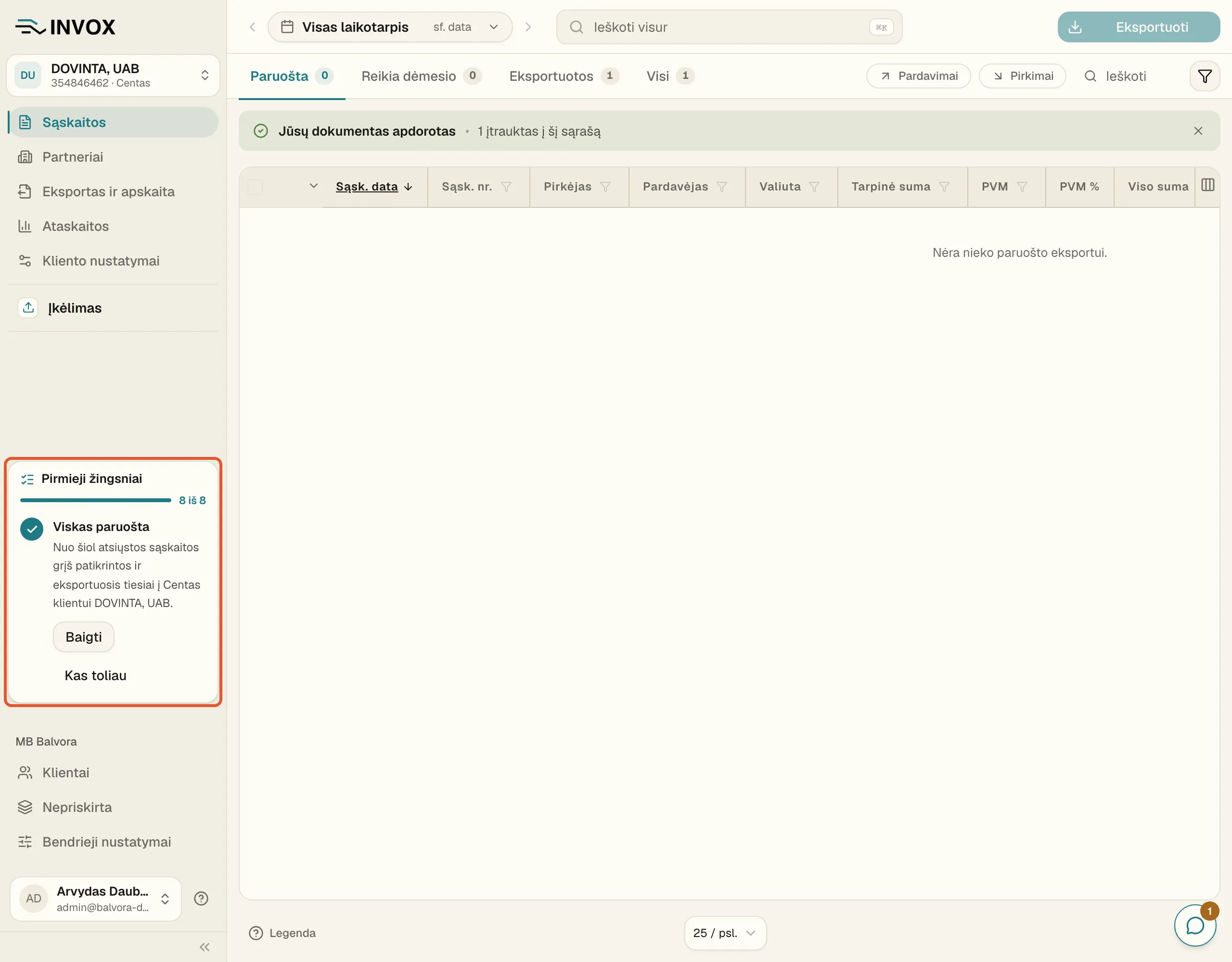
Task: Expand the Arvydas Daub... user account menu
Action: point(95,899)
